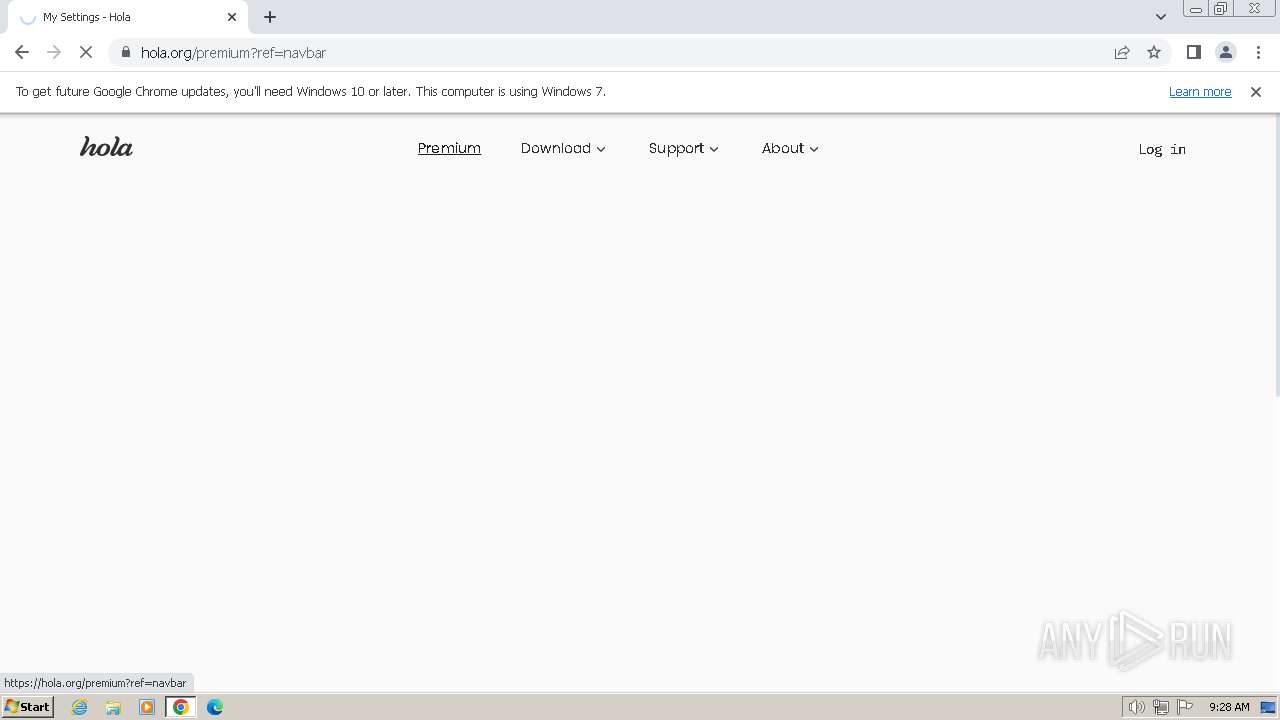The height and width of the screenshot is (720, 1280).
Task: Launch Microsoft Edge from the taskbar
Action: point(214,707)
